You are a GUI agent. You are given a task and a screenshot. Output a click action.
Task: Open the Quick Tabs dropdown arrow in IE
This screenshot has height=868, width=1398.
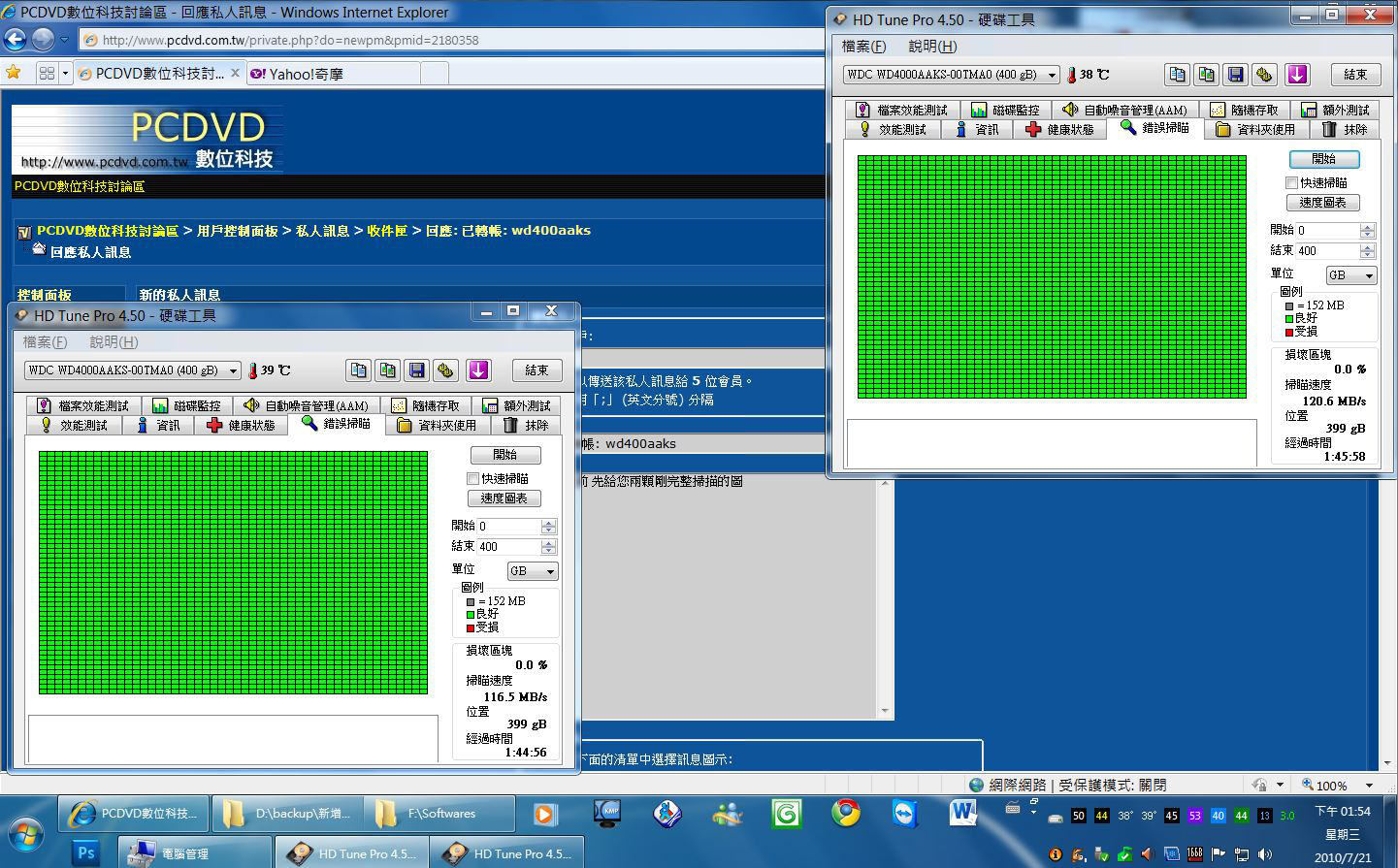(65, 73)
